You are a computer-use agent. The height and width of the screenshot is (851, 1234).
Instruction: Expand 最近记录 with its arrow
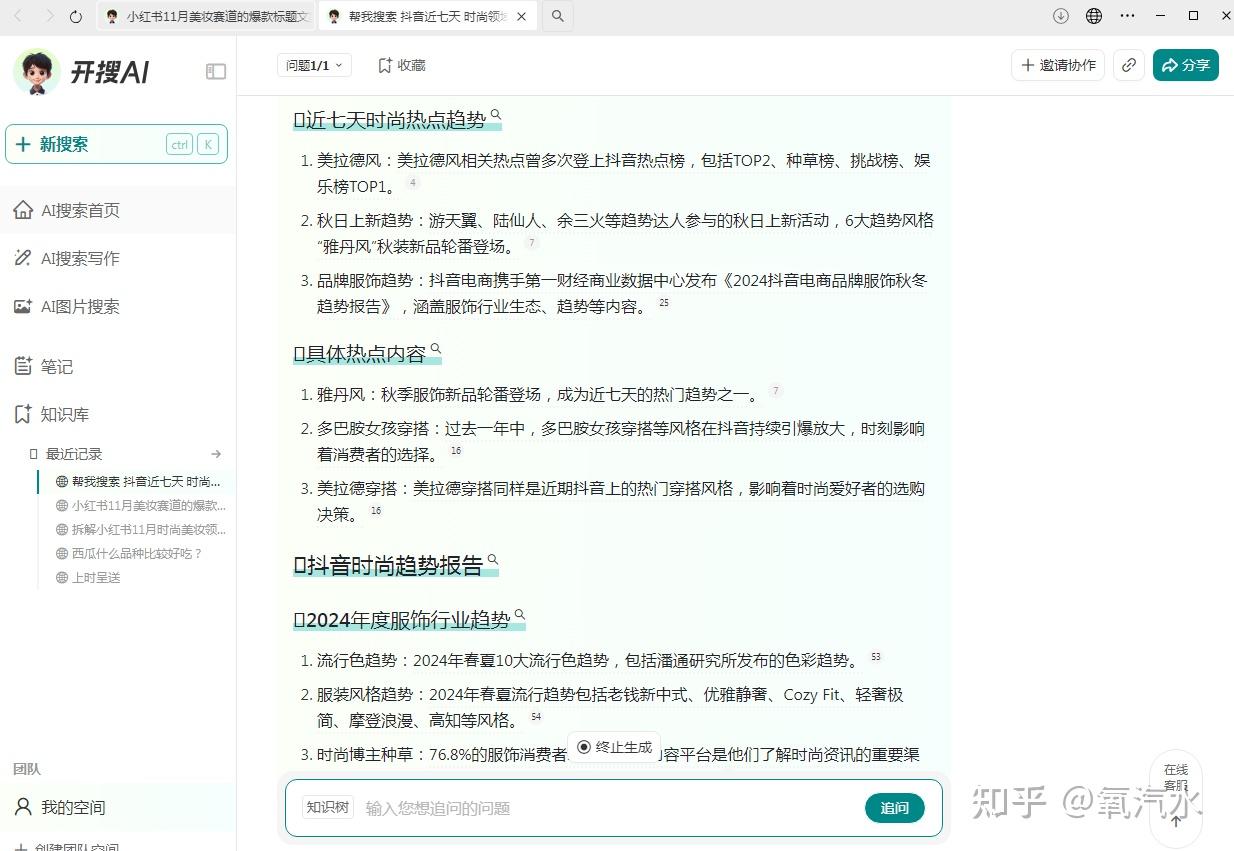216,454
